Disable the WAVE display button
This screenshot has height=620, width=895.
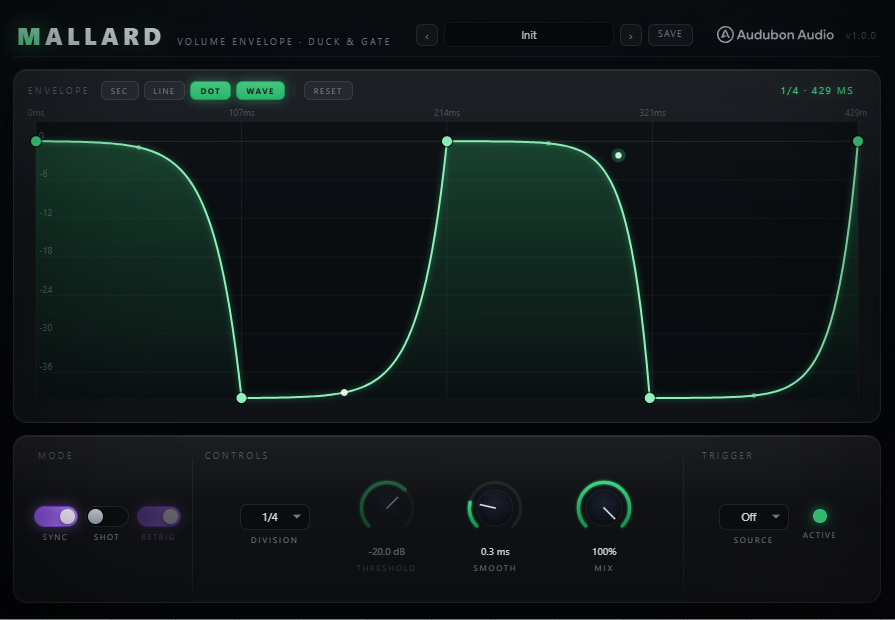pos(260,91)
